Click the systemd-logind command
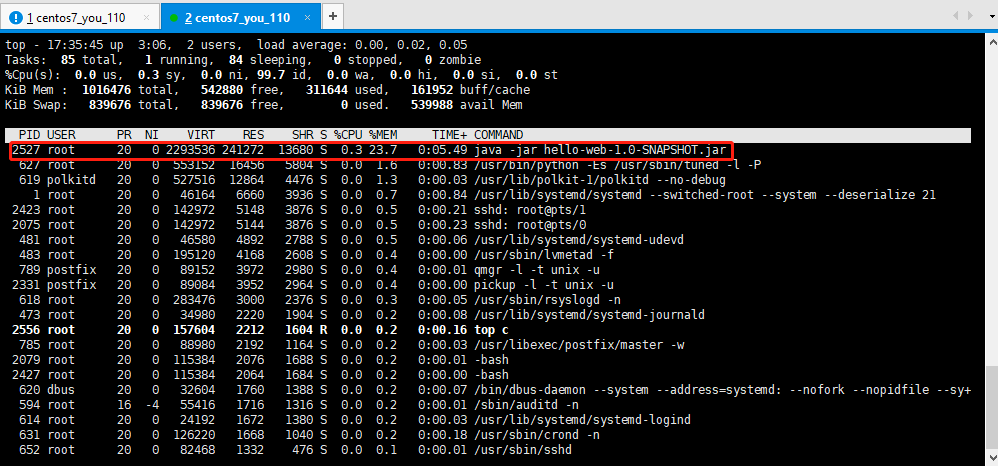 [582, 420]
